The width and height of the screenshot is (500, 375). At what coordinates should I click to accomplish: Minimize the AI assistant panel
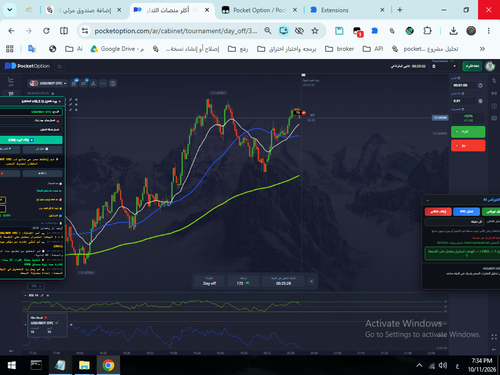pos(427,200)
